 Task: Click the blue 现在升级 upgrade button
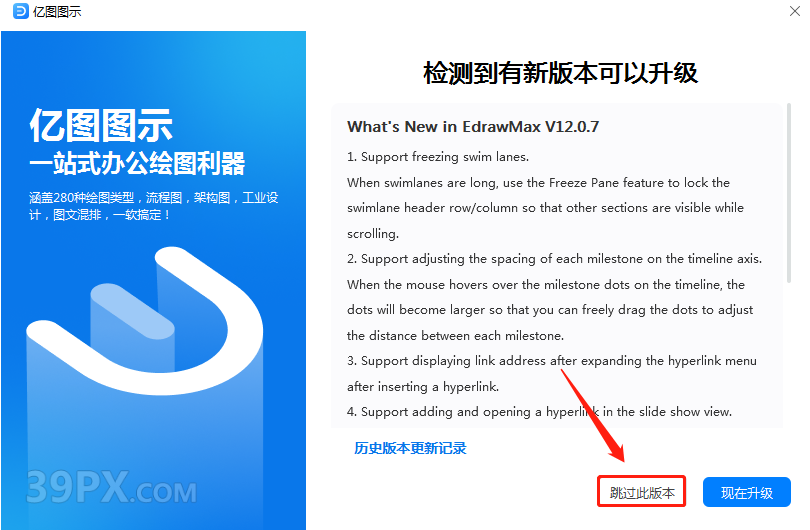click(x=746, y=492)
